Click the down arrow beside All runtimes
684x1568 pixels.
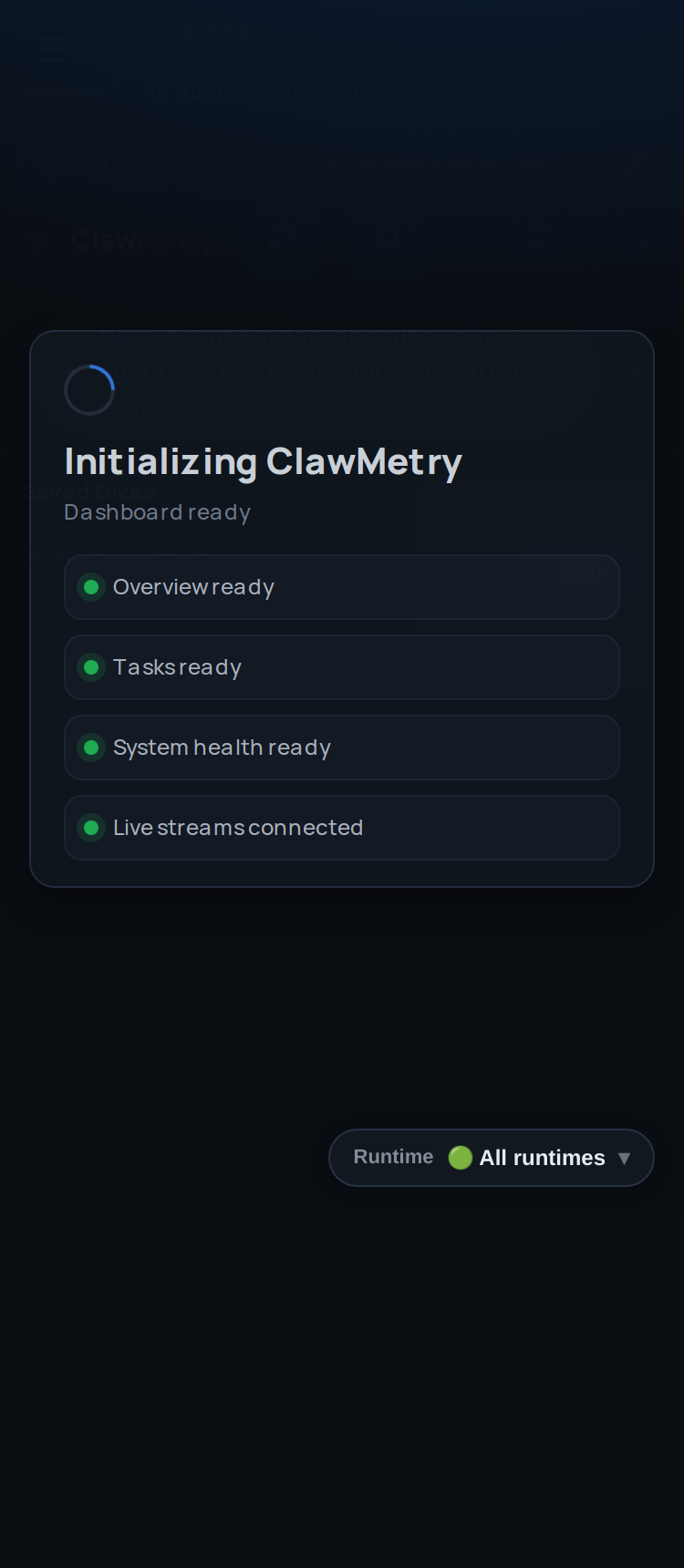(x=625, y=1159)
